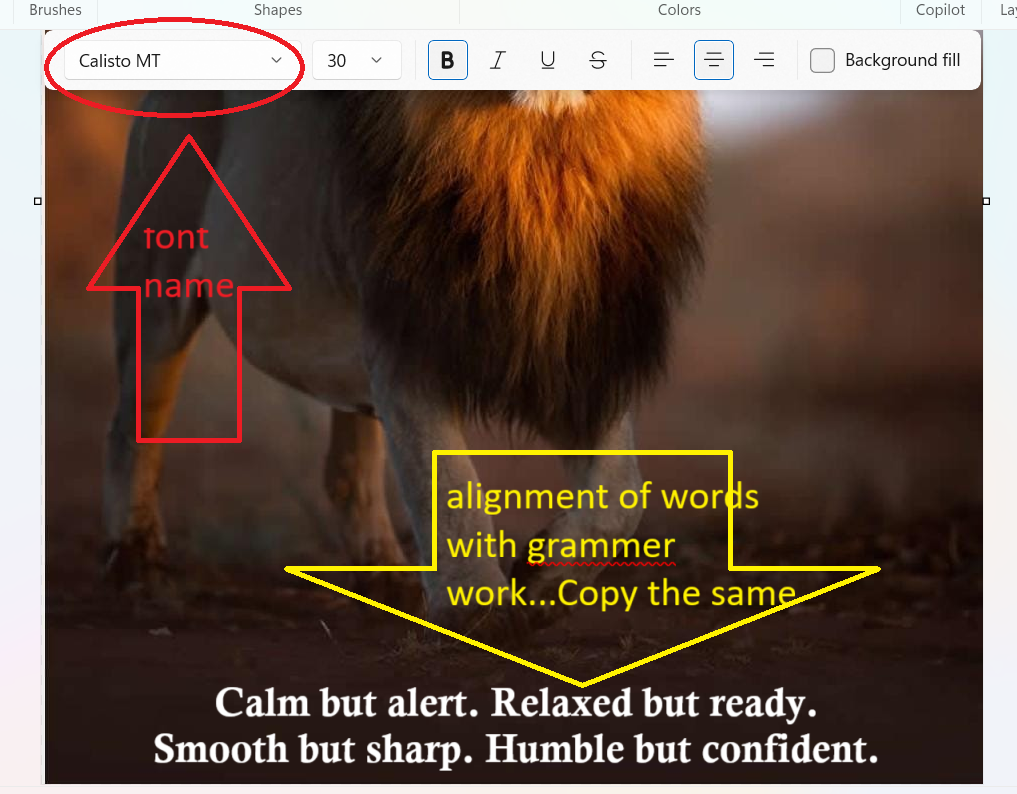1017x794 pixels.
Task: Click the left text box resize handle
Action: coord(38,201)
